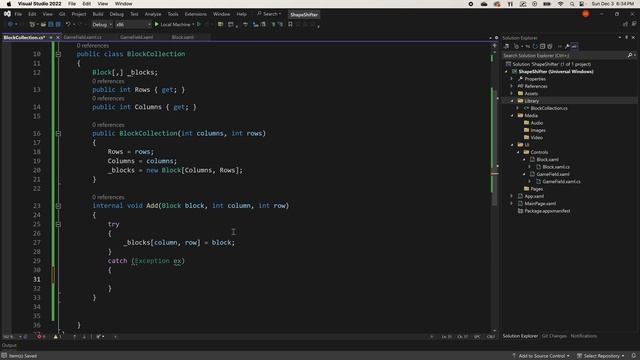Open the Git menu
The image size is (640, 360).
tap(62, 14)
